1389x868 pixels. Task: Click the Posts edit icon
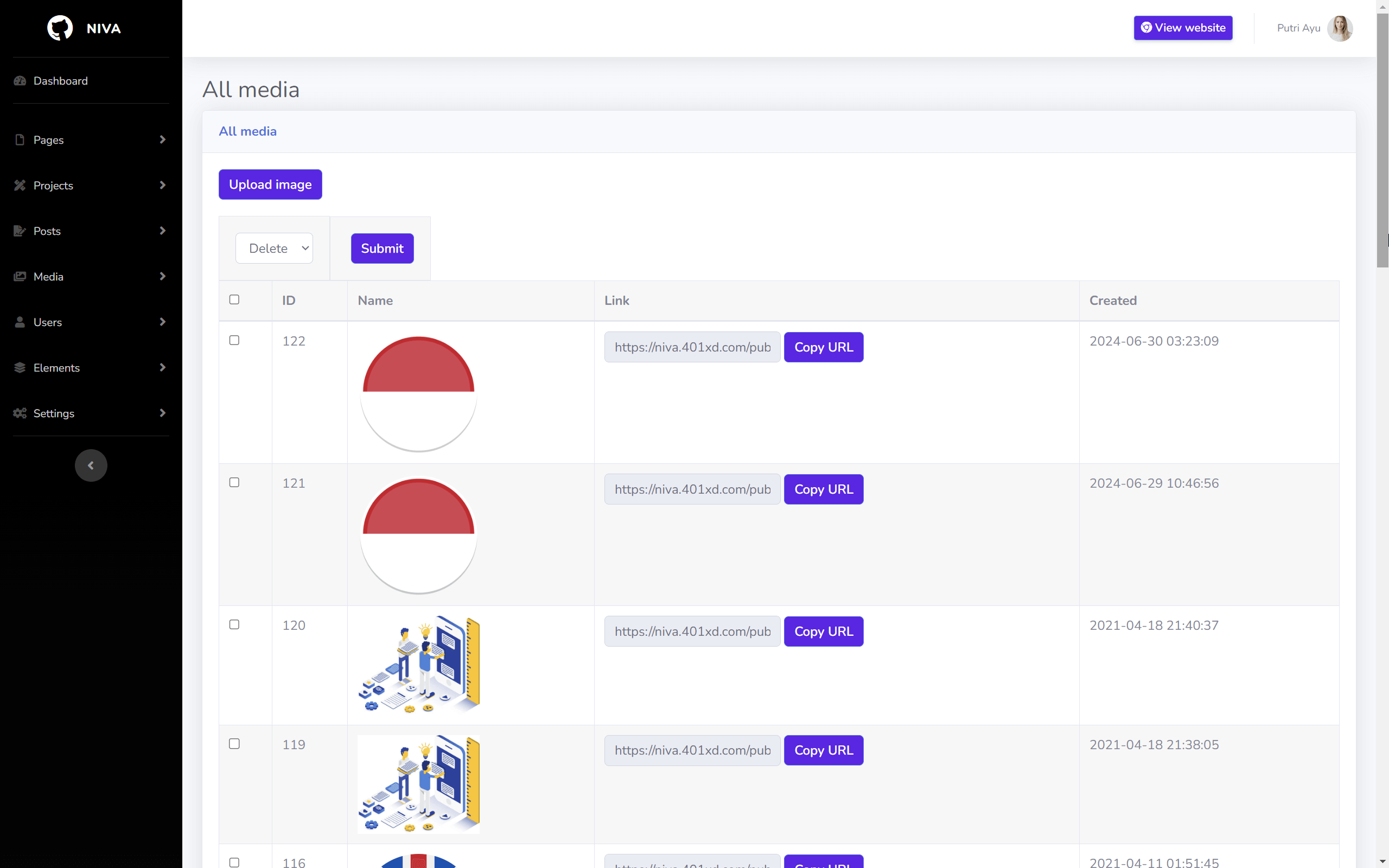coord(20,231)
